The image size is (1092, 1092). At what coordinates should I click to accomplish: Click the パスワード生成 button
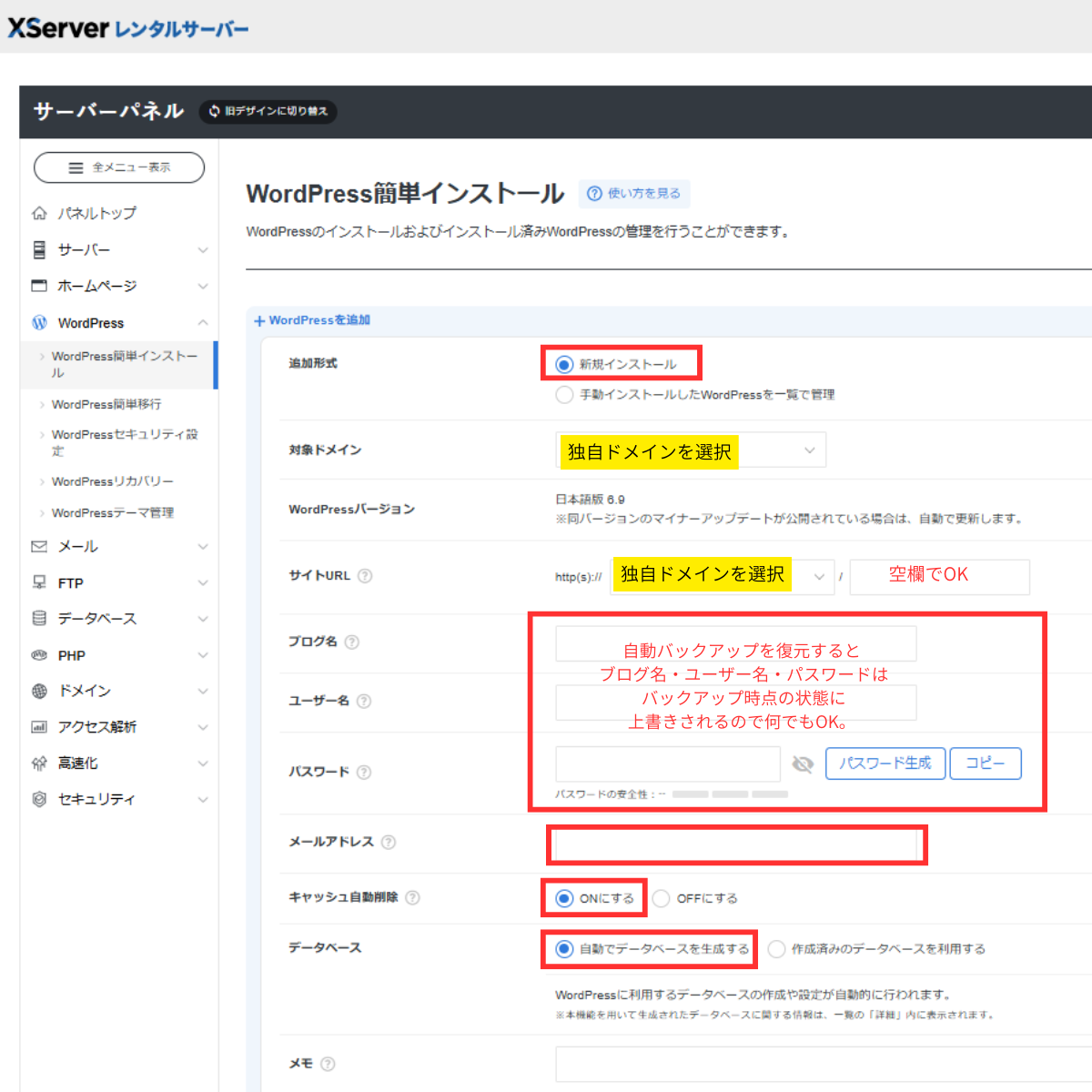885,763
